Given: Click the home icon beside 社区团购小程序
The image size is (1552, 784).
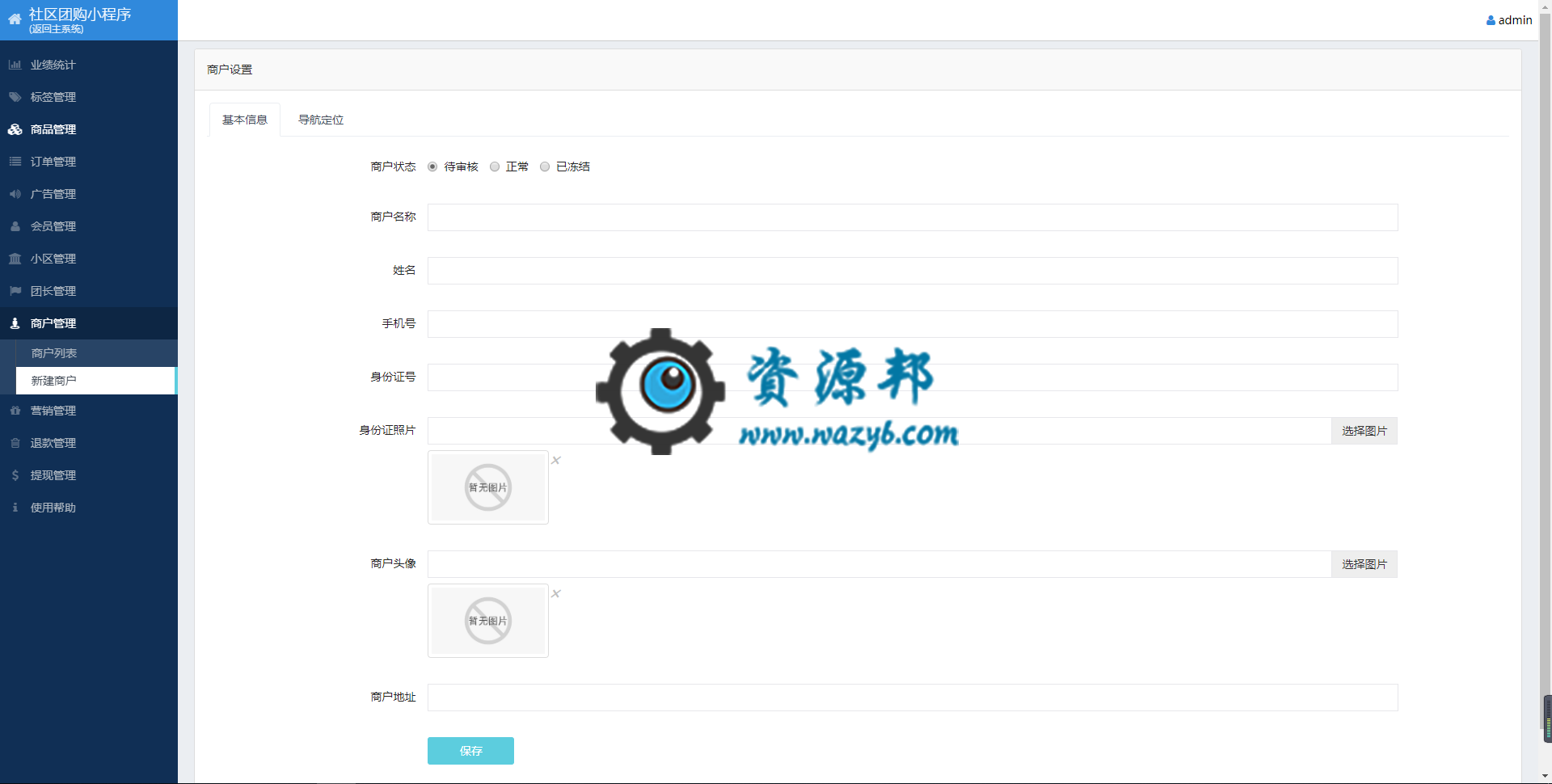Looking at the screenshot, I should click(15, 19).
